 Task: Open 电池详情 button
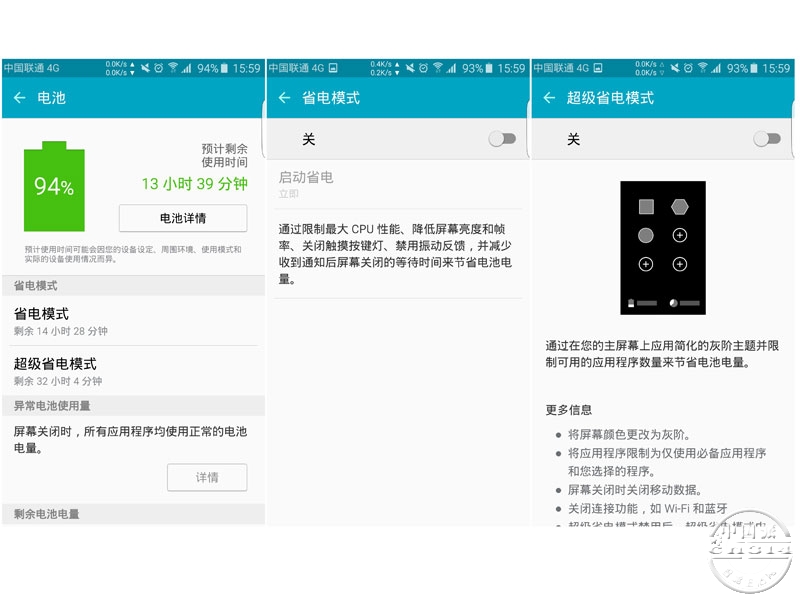(x=183, y=218)
